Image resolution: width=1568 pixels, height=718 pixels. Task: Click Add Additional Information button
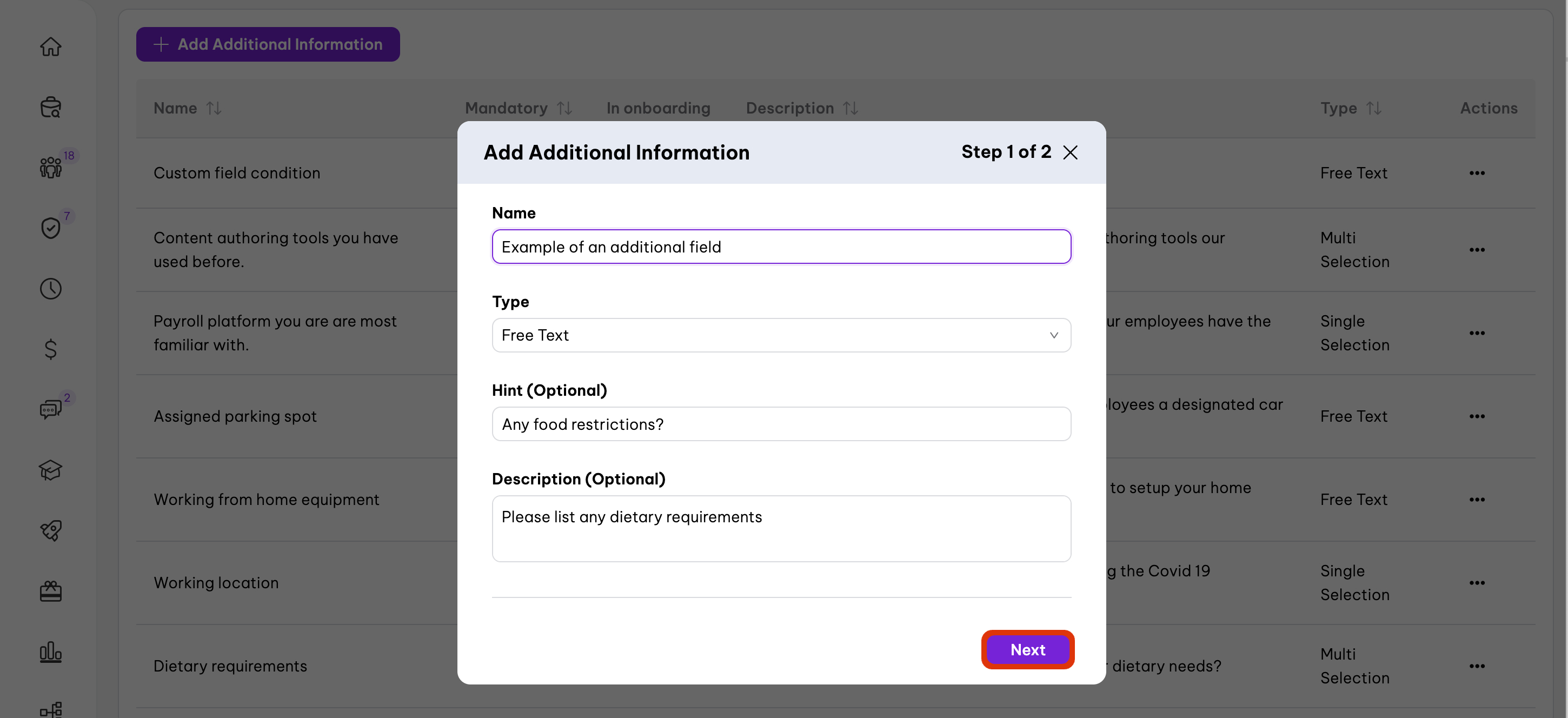click(x=268, y=44)
